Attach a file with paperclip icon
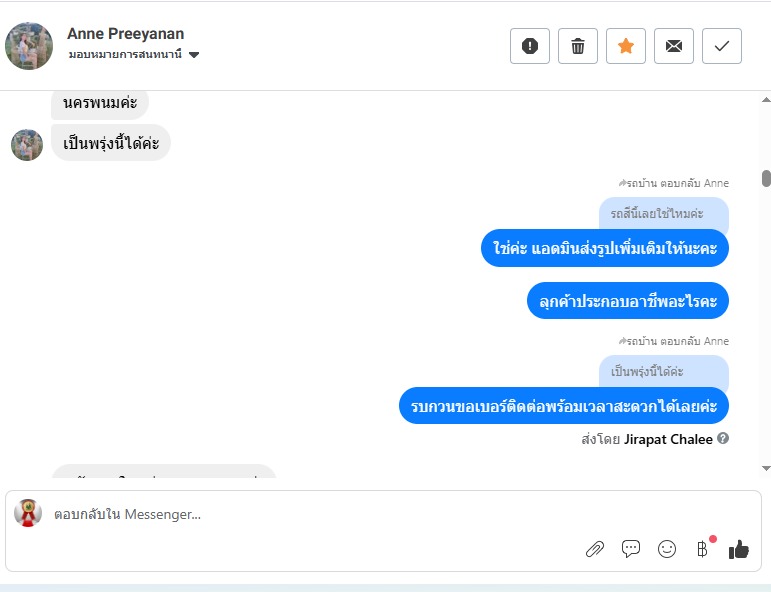 (595, 549)
